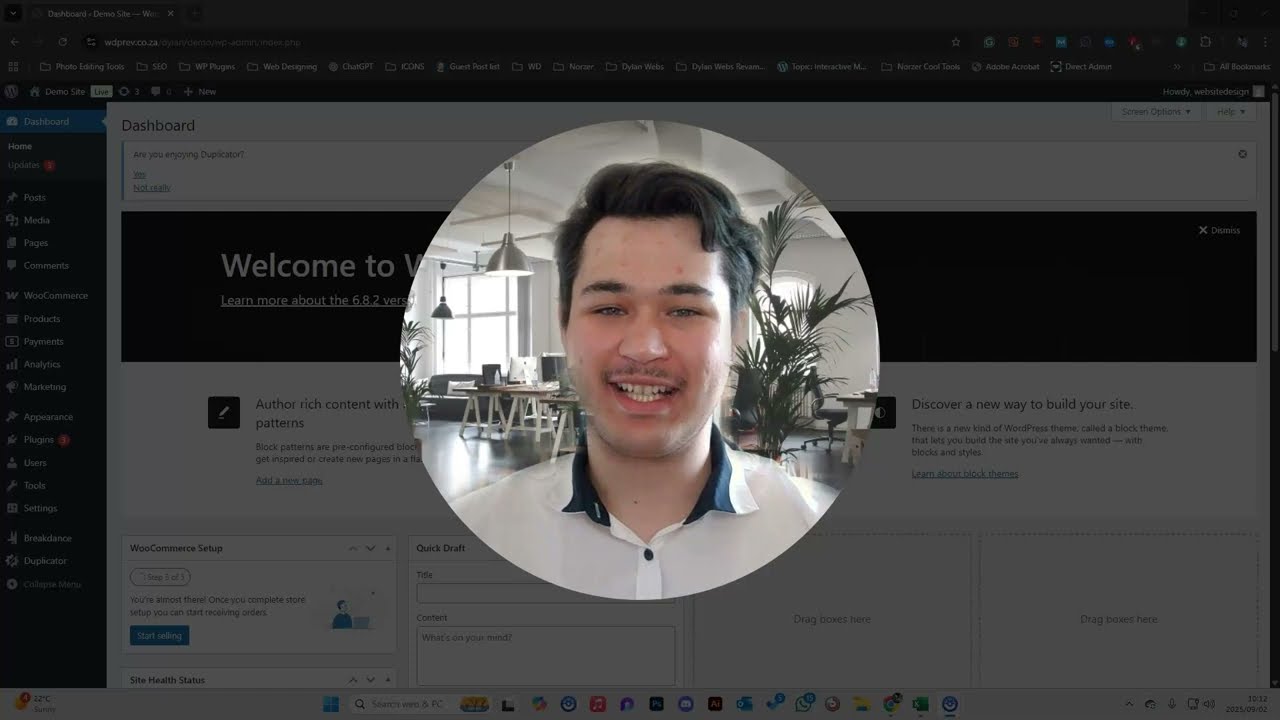This screenshot has height=720, width=1280.
Task: Open Duplicator in the sidebar
Action: tap(45, 561)
